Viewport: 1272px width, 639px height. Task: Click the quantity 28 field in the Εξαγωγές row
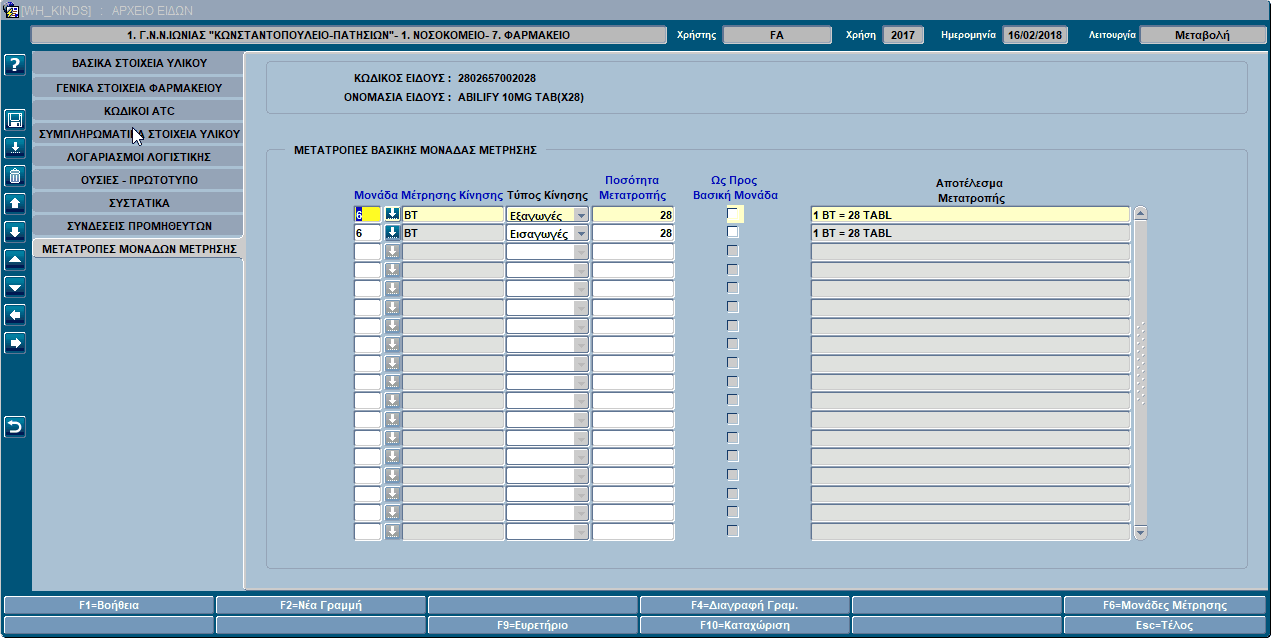[633, 215]
